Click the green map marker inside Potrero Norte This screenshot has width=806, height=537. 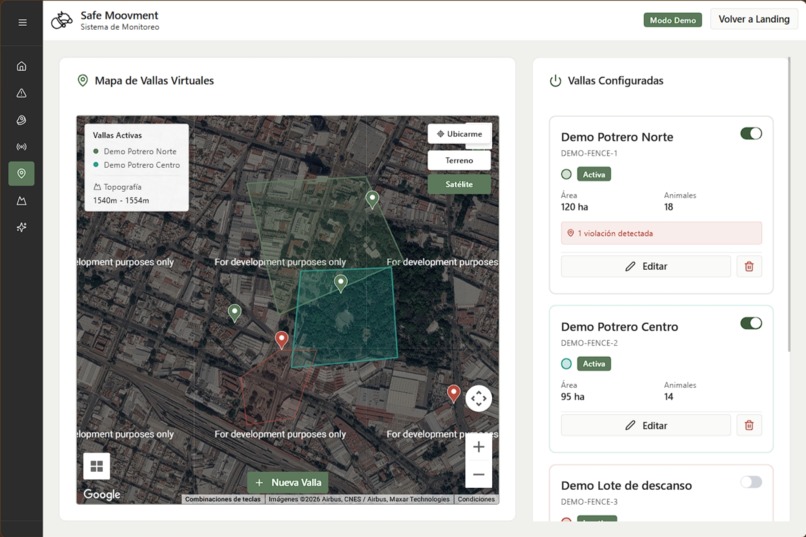(372, 199)
